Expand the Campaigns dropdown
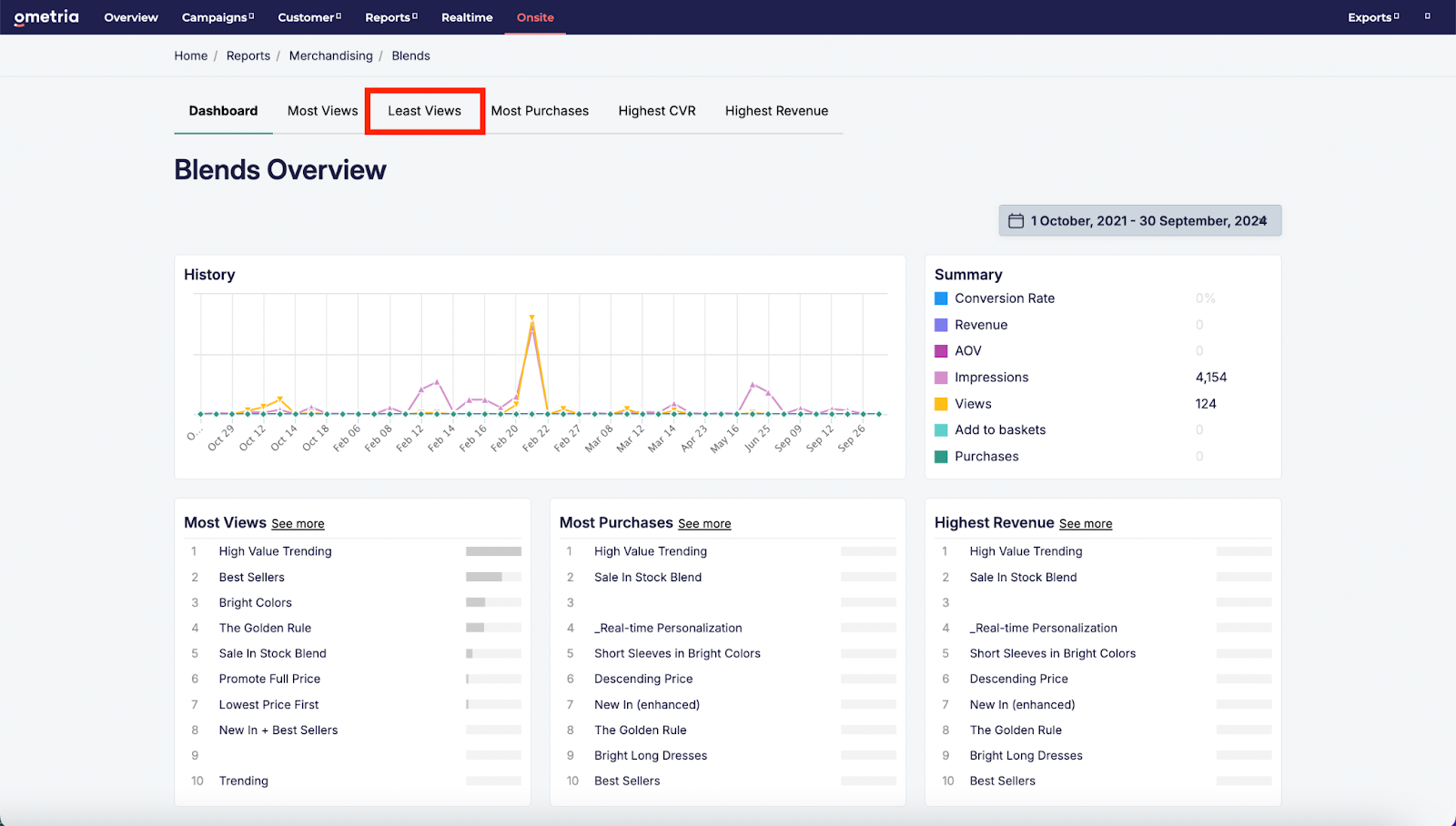Screen dimensions: 1456x826 pos(217,16)
